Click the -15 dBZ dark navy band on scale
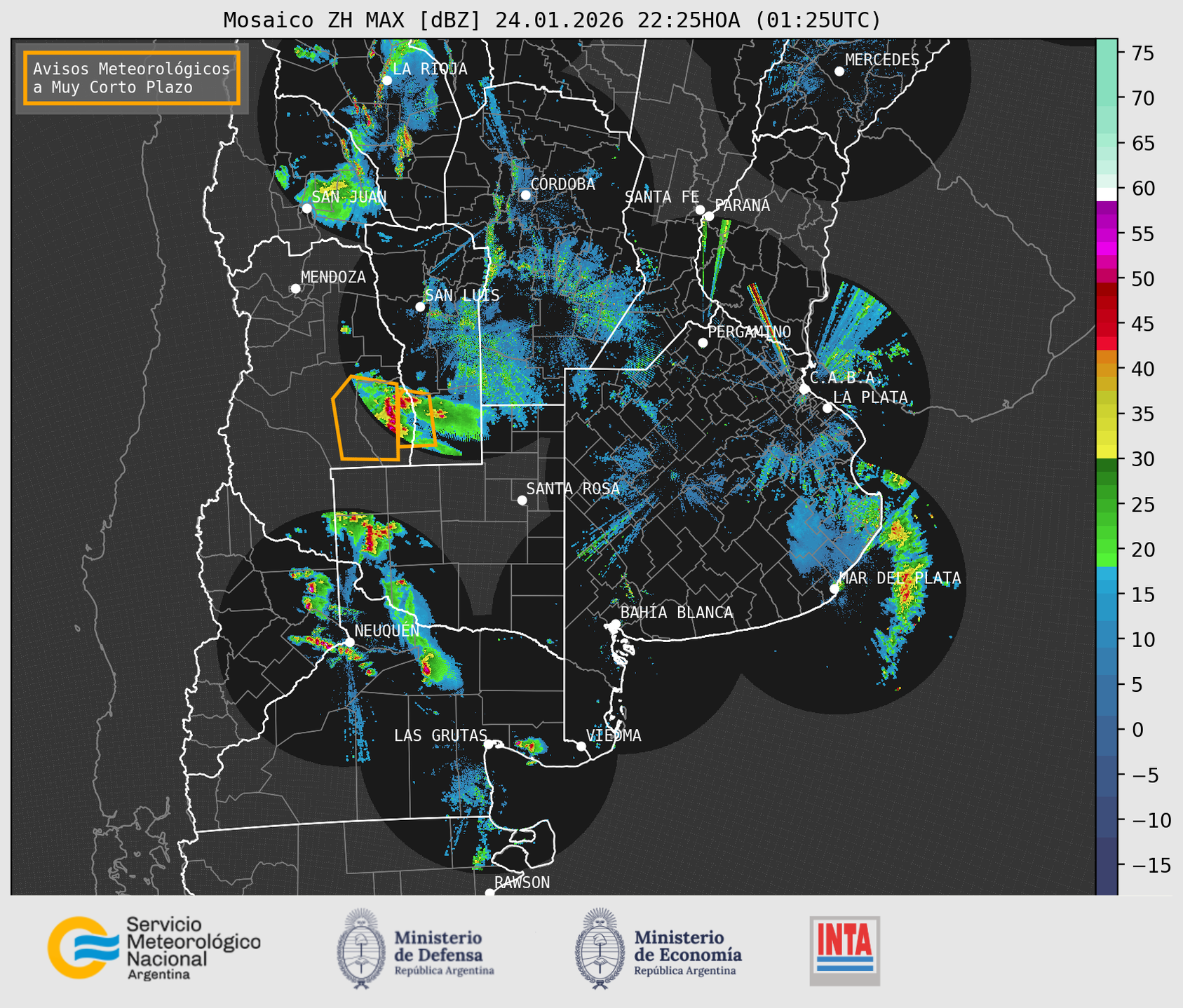1183x1008 pixels. (1107, 866)
